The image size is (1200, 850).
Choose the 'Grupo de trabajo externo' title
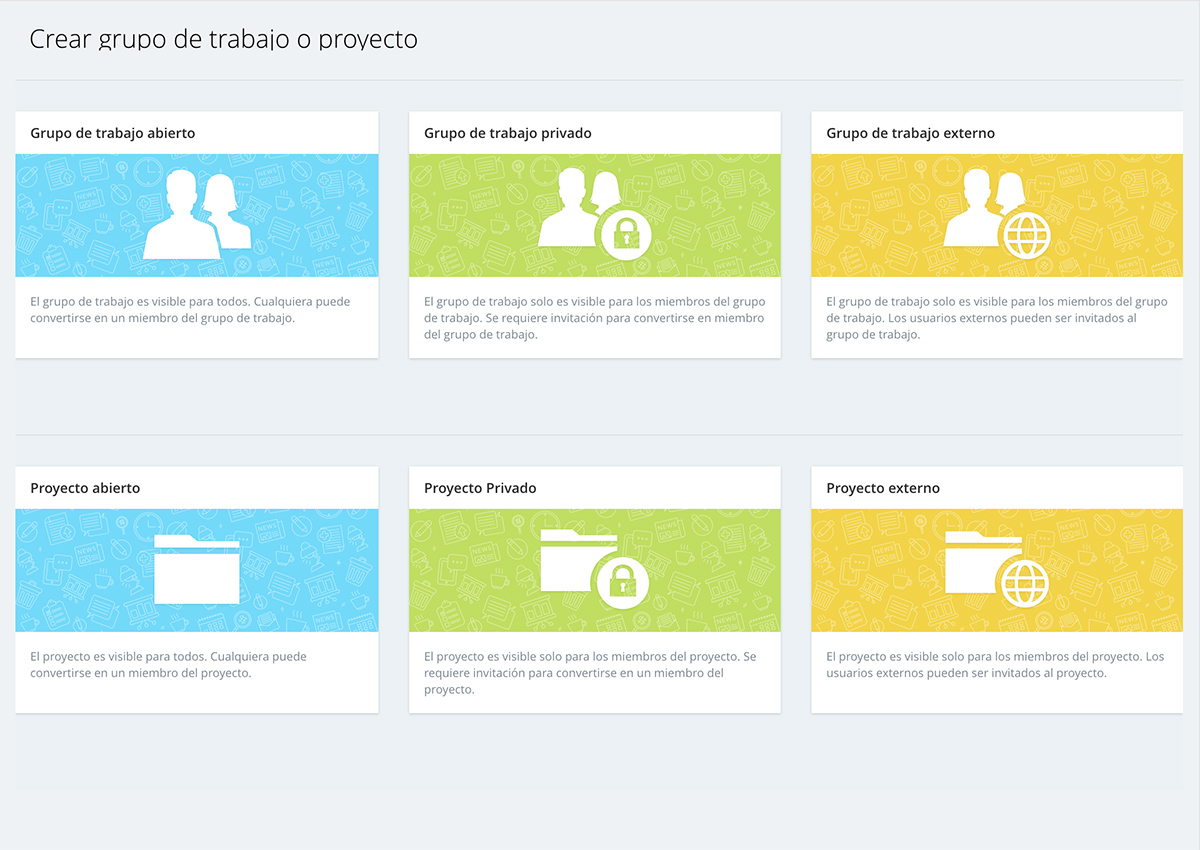[x=910, y=133]
